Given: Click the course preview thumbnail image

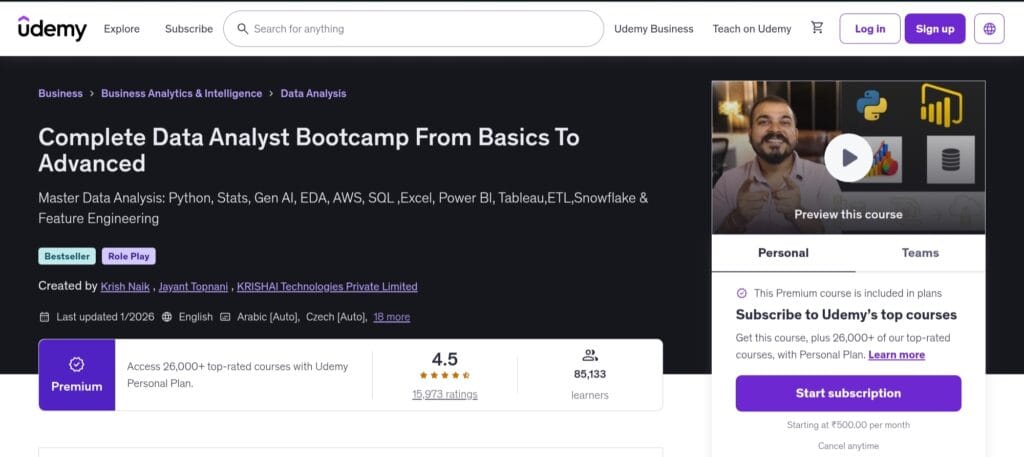Looking at the screenshot, I should click(848, 157).
